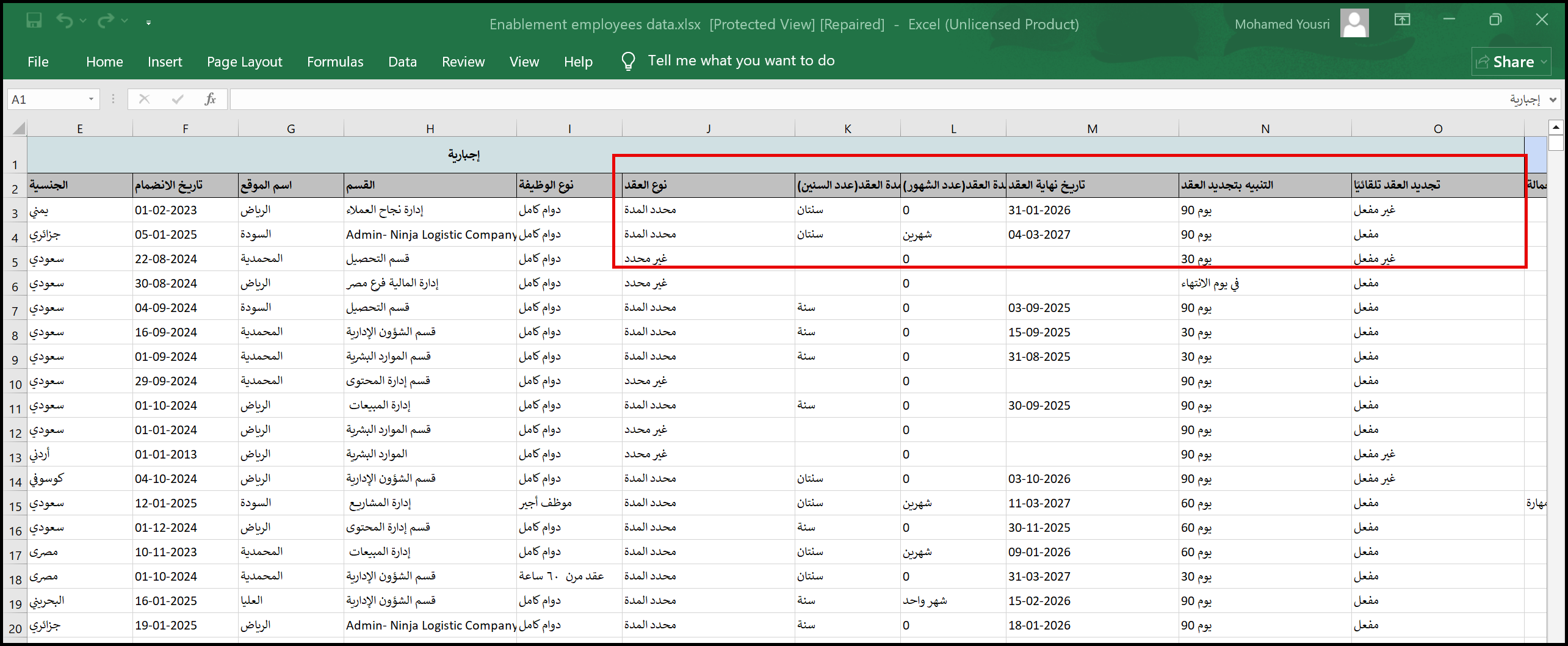Click the Enter checkmark in formula bar
The image size is (1568, 646).
(178, 99)
